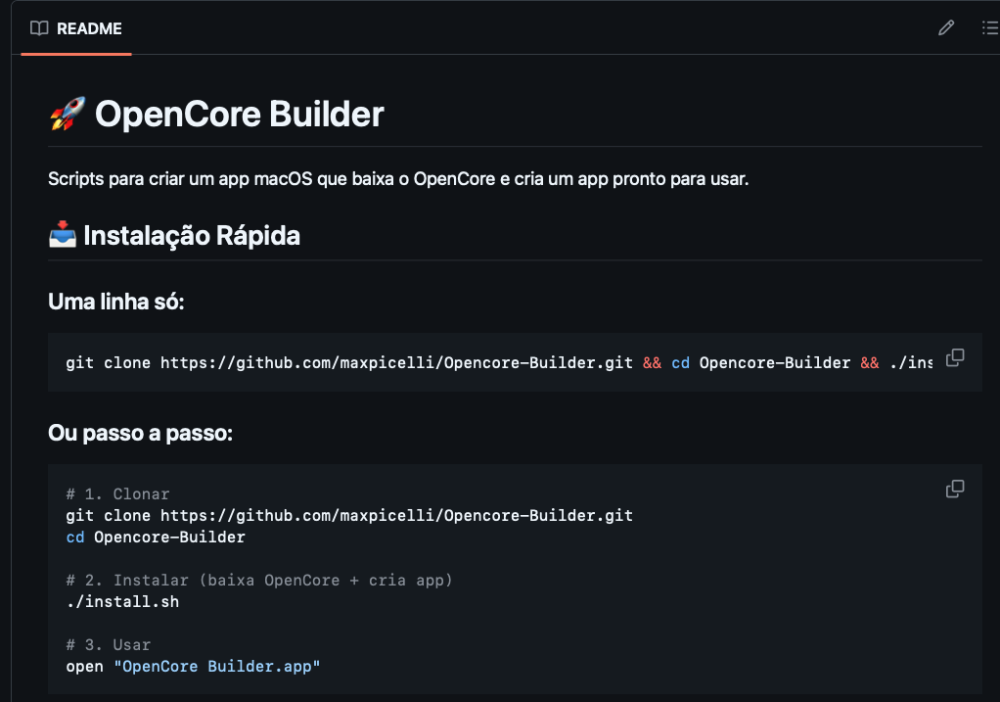Click the OpenCore Builder heading

tap(239, 115)
